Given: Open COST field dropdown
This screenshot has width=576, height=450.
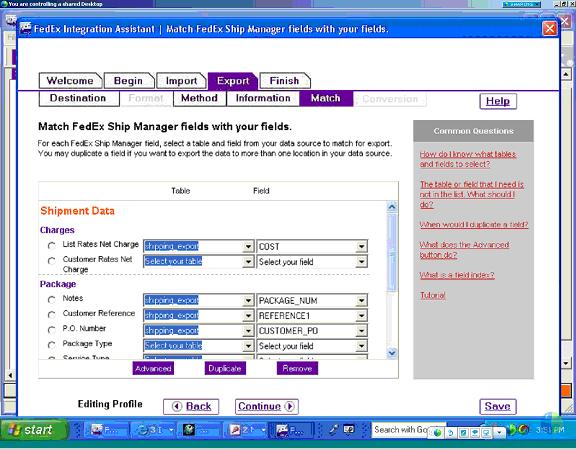Looking at the screenshot, I should point(361,246).
